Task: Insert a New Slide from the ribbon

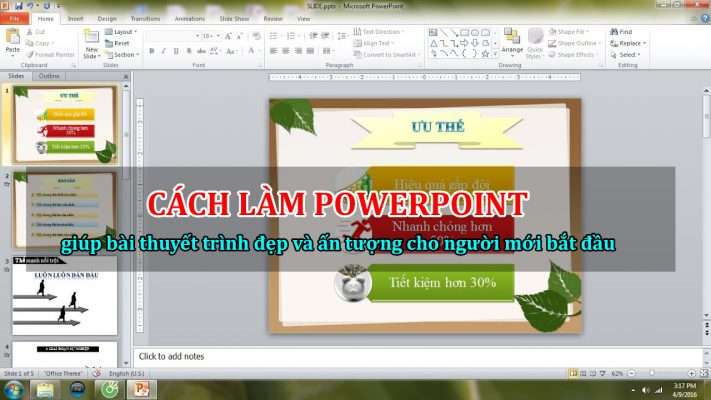Action: point(92,43)
